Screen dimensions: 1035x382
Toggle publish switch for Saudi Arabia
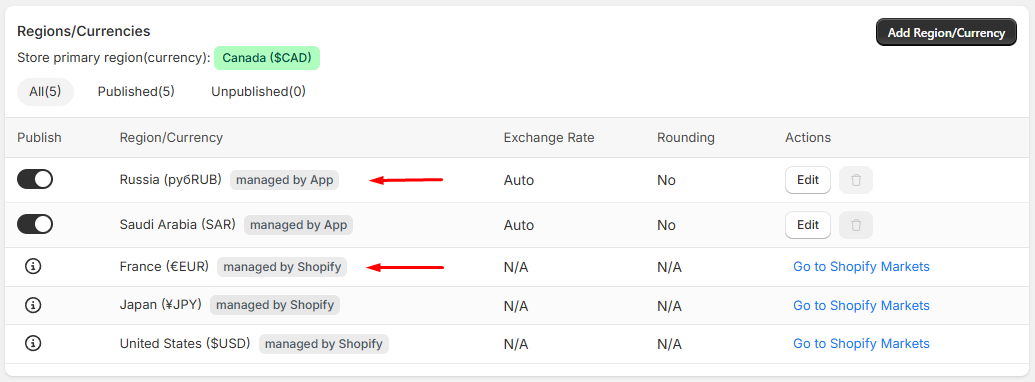point(35,224)
